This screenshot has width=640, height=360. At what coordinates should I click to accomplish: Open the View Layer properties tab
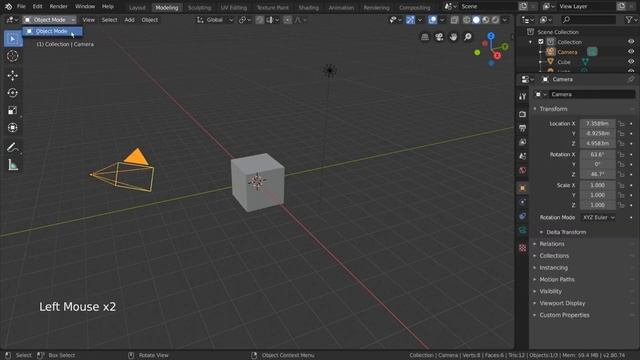[522, 142]
